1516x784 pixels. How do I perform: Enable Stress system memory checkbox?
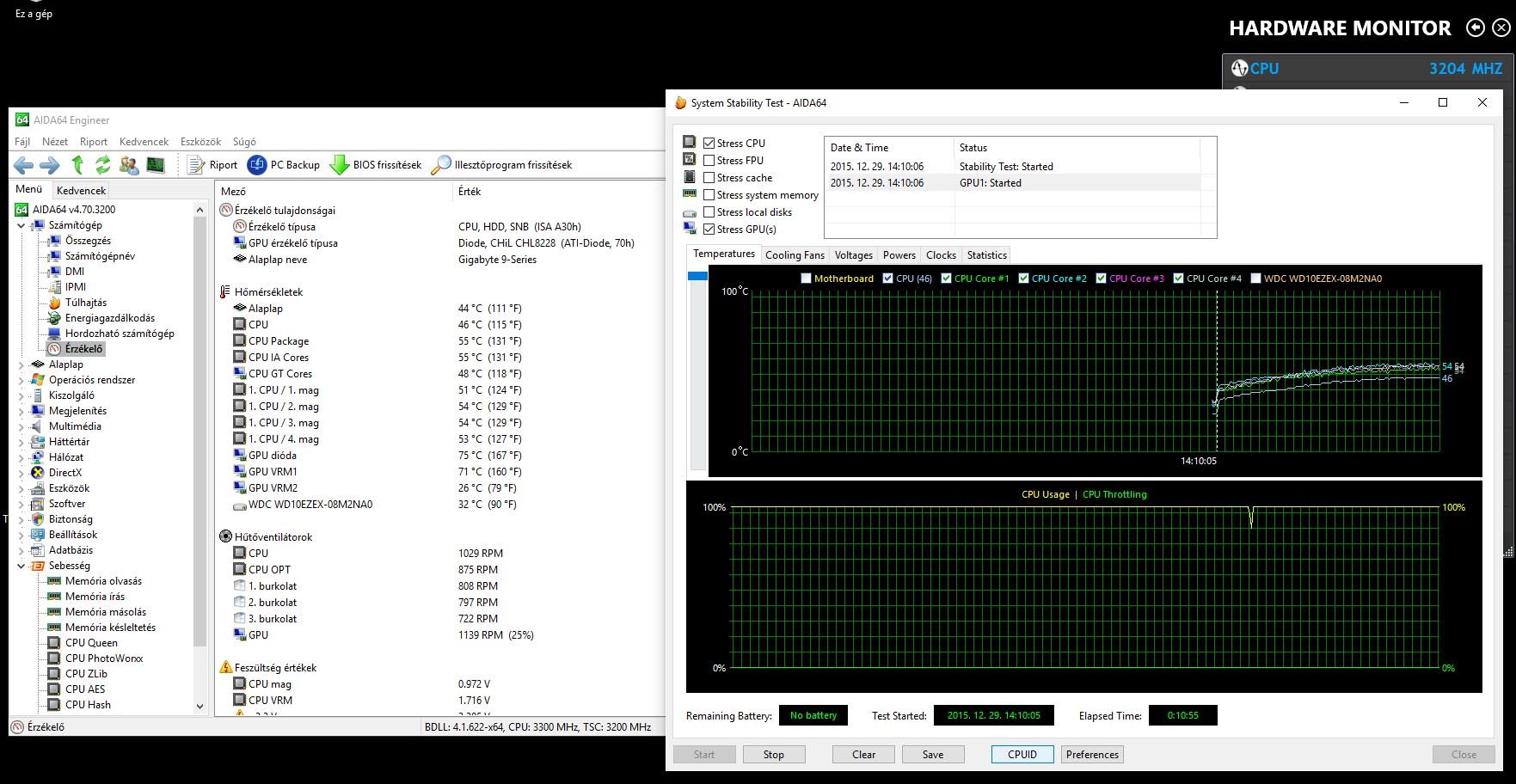tap(709, 195)
